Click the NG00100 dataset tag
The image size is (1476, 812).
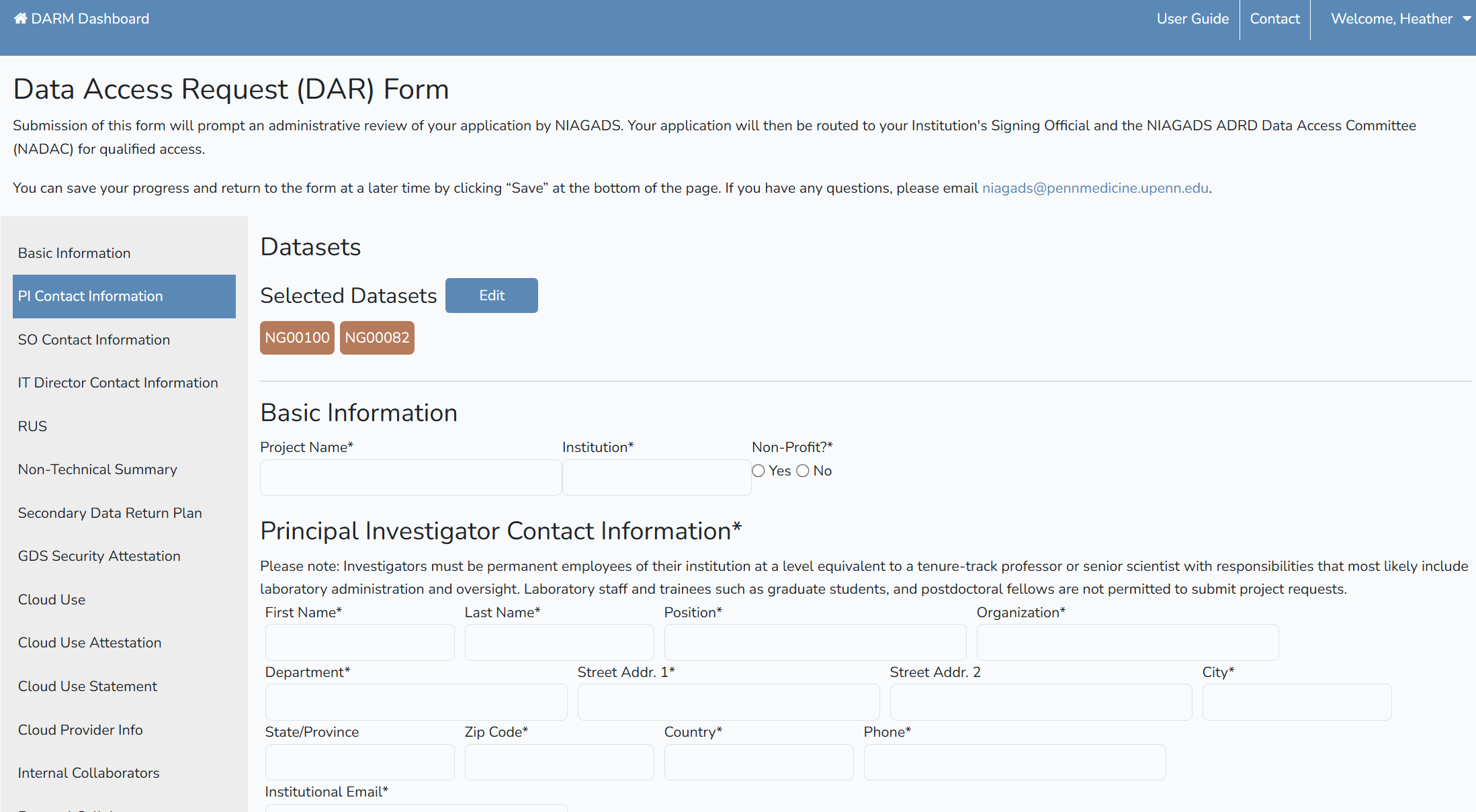[x=297, y=338]
